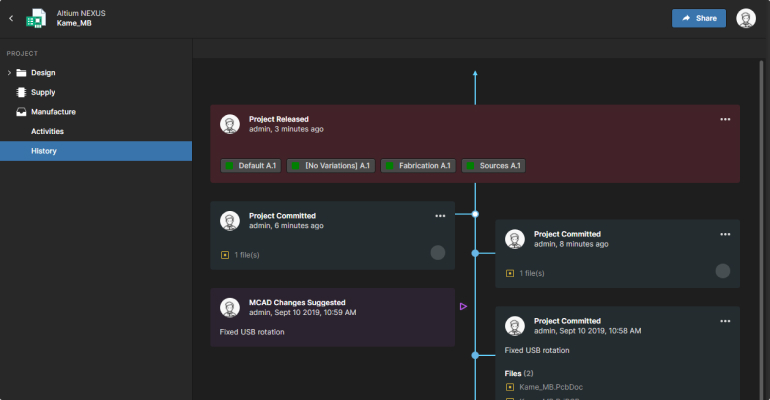Click the Supply chip icon
The image size is (770, 400).
21,92
